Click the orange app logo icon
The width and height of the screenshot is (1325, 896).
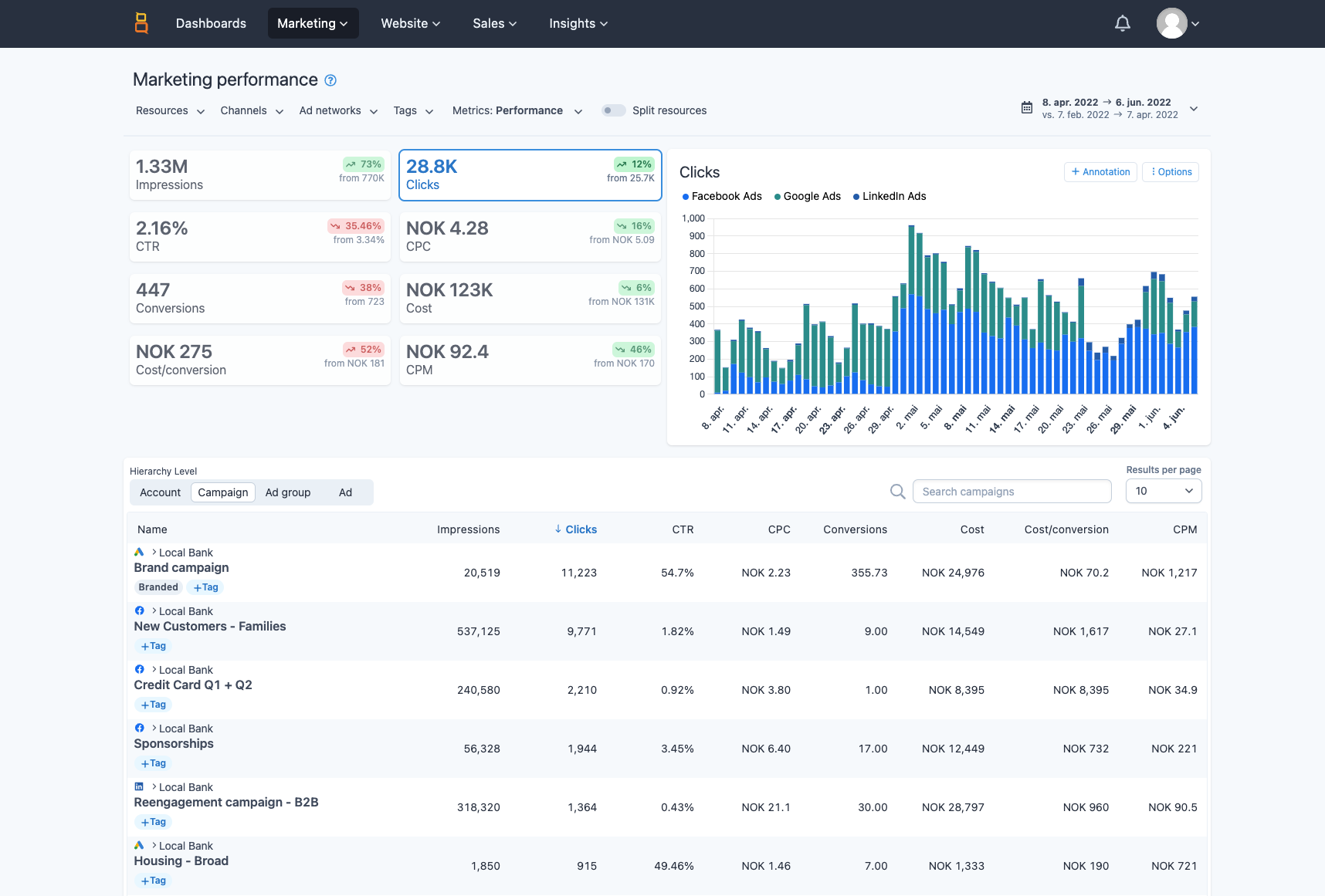pos(141,23)
